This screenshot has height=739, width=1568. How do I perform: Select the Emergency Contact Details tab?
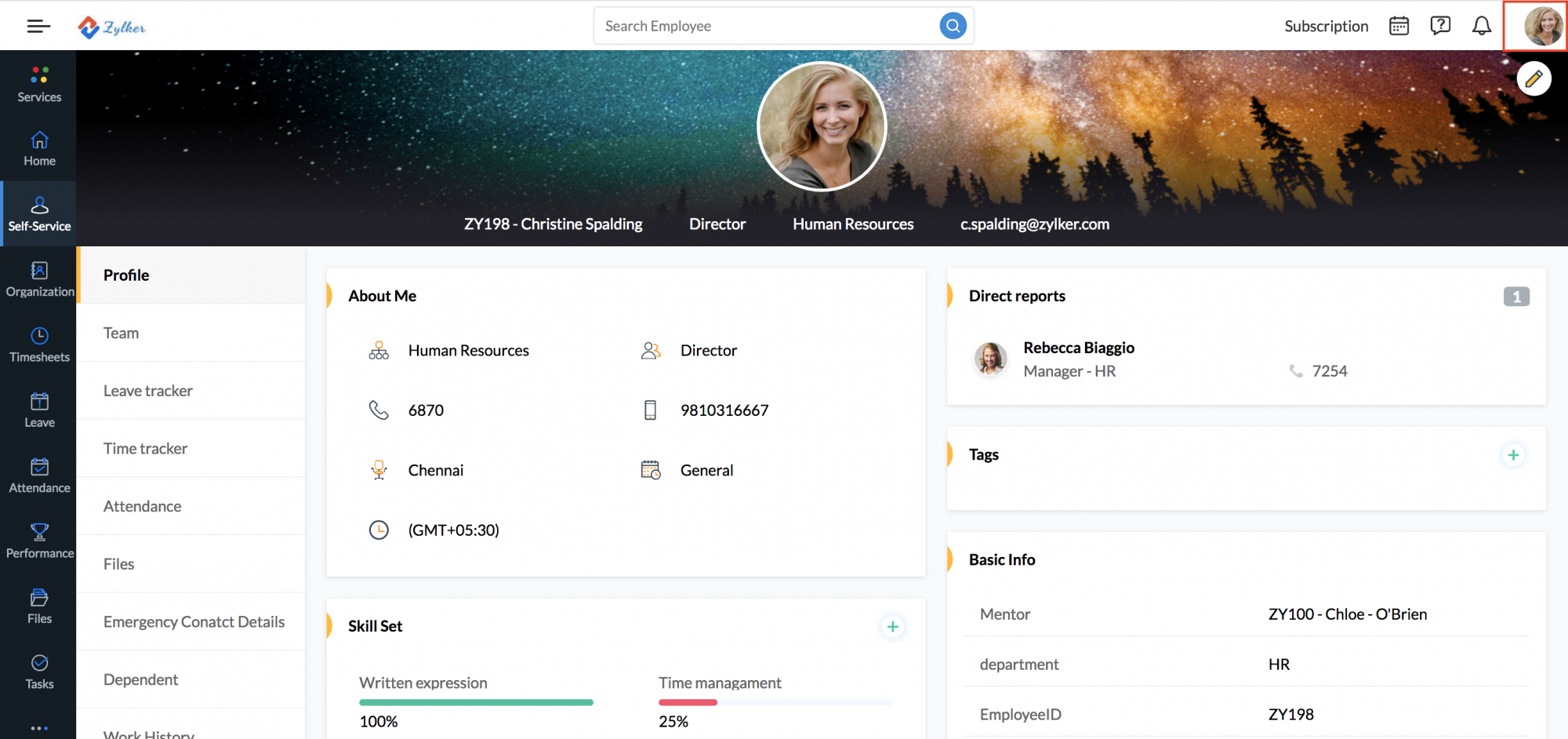pyautogui.click(x=194, y=622)
